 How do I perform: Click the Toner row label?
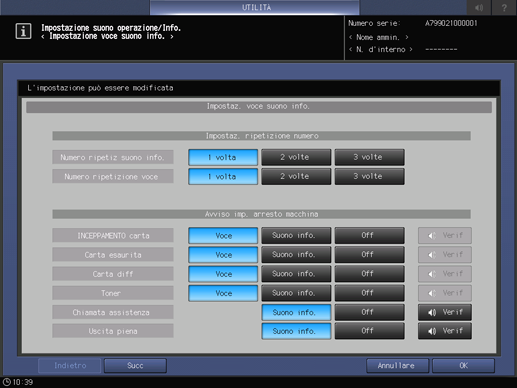point(113,293)
